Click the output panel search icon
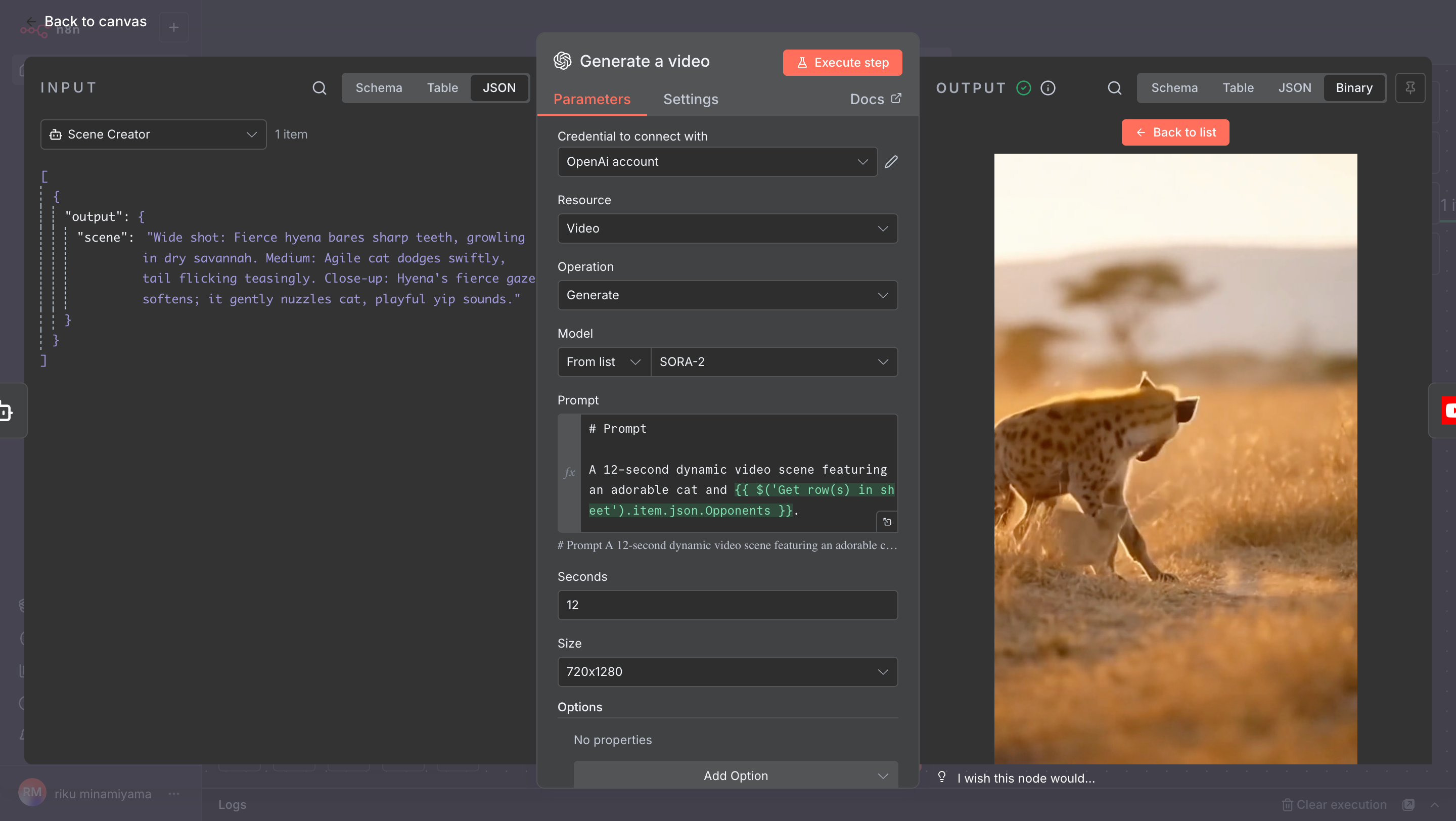The image size is (1456, 821). (1114, 87)
